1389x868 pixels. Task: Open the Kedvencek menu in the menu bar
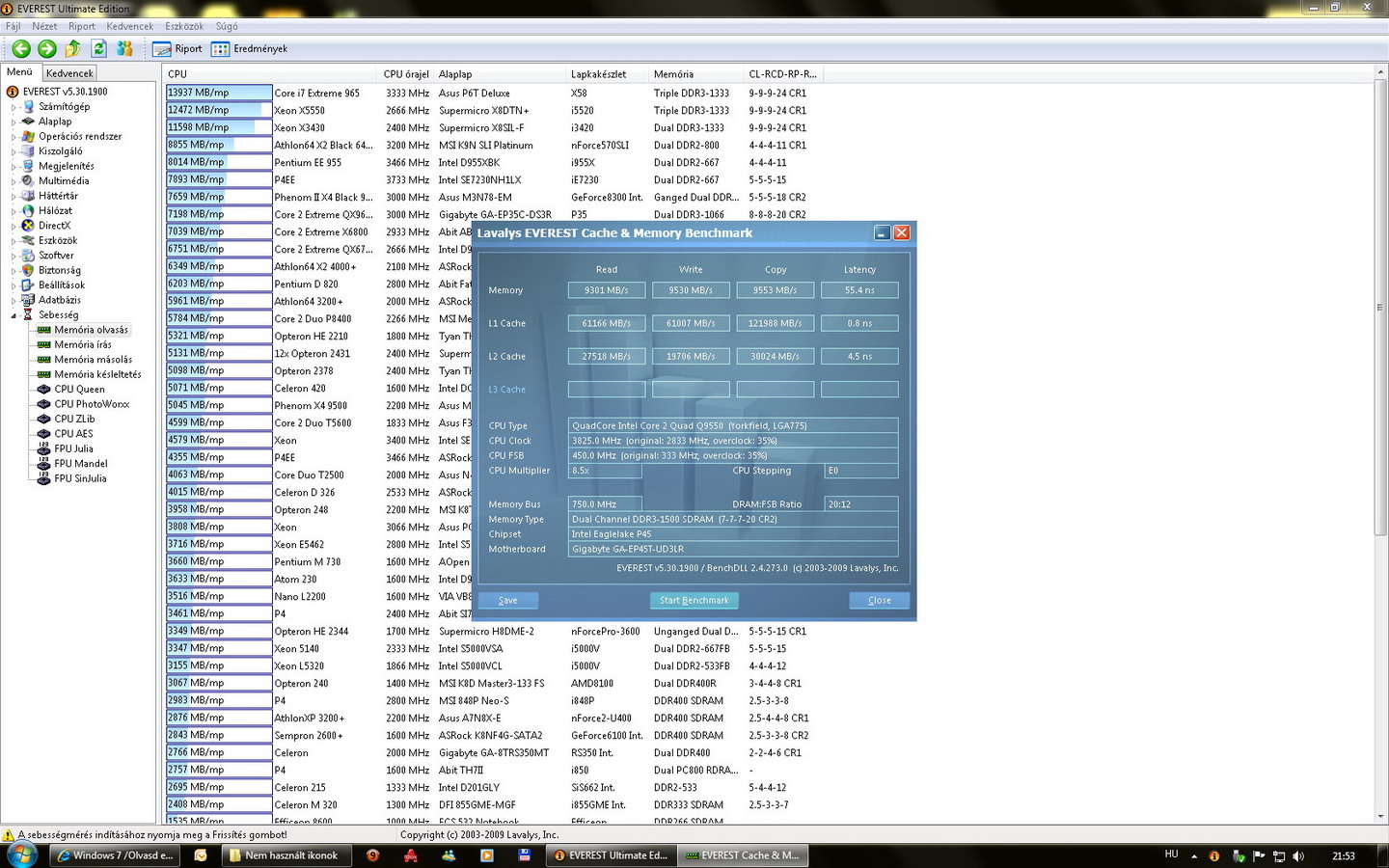tap(129, 26)
